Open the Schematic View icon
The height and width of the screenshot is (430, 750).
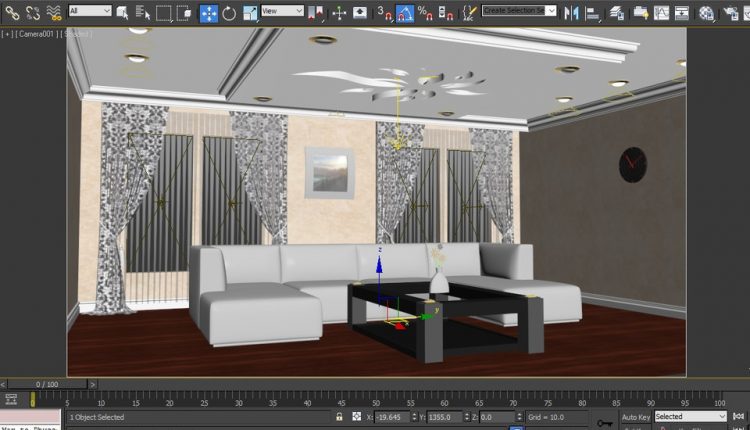point(682,13)
